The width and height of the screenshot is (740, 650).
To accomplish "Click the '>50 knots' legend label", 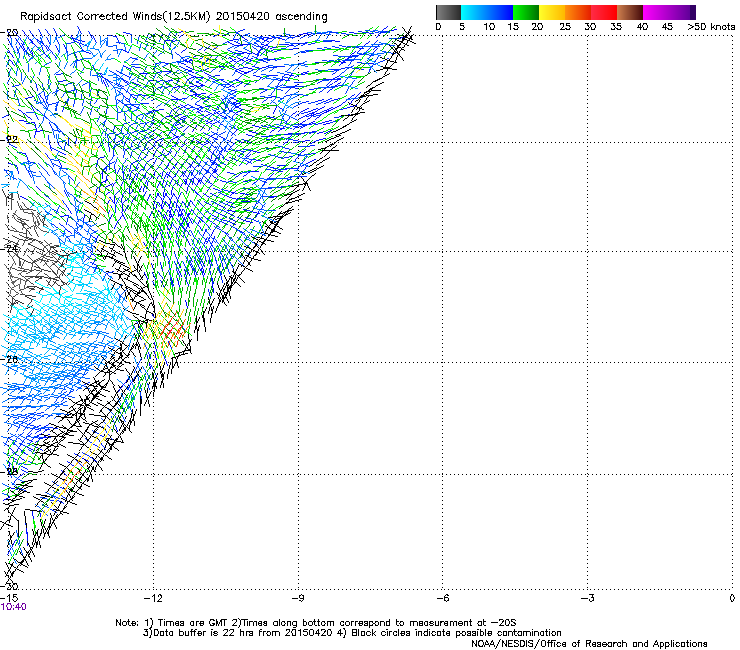I will [x=711, y=27].
